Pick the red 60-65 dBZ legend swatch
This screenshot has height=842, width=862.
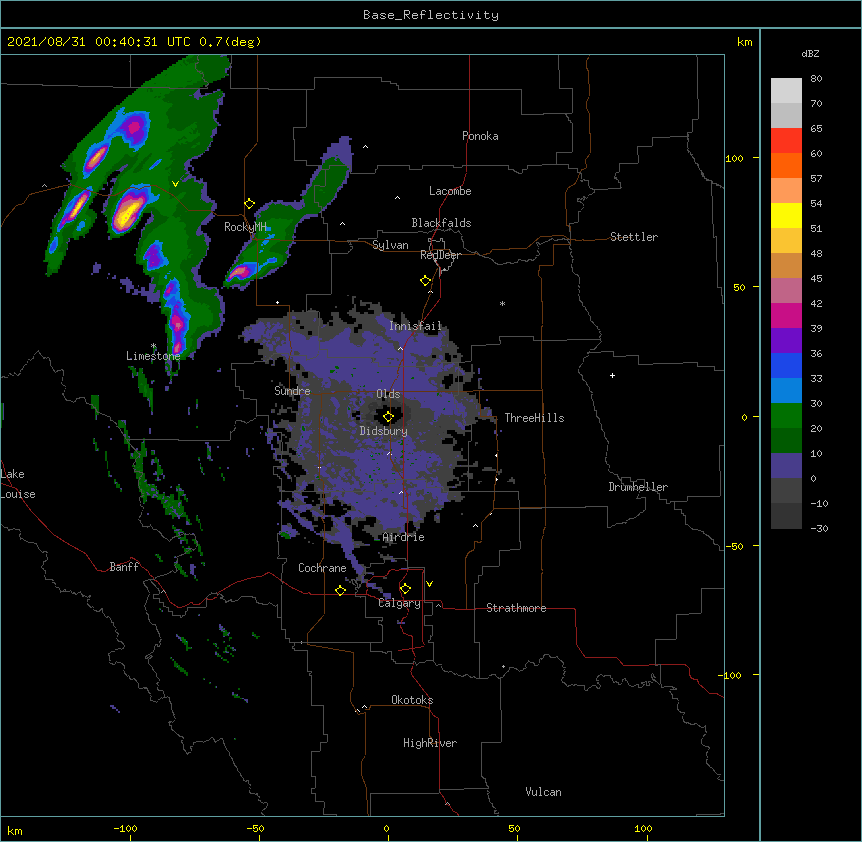tap(786, 140)
